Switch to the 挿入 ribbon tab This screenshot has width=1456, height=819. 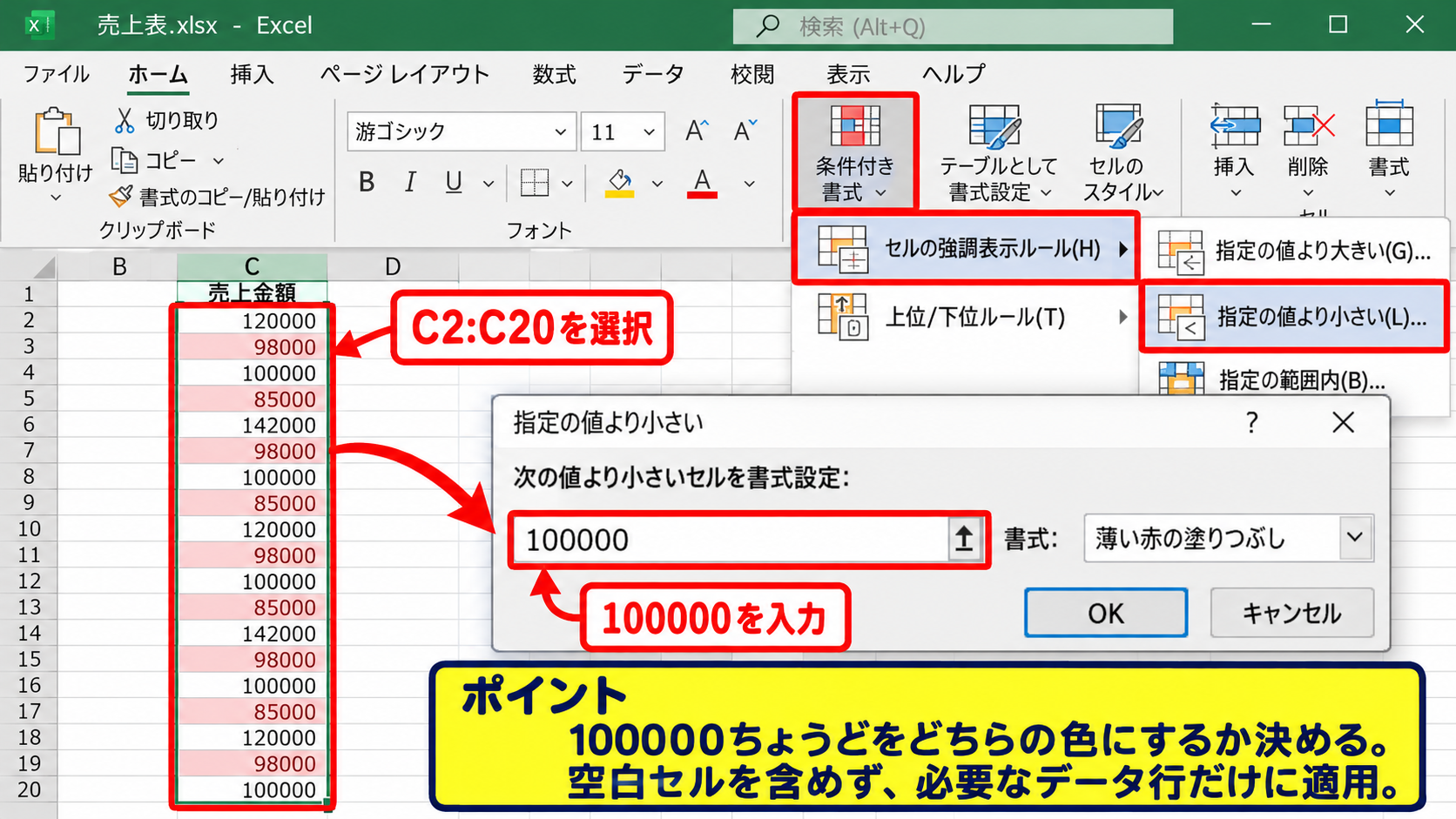(x=253, y=74)
